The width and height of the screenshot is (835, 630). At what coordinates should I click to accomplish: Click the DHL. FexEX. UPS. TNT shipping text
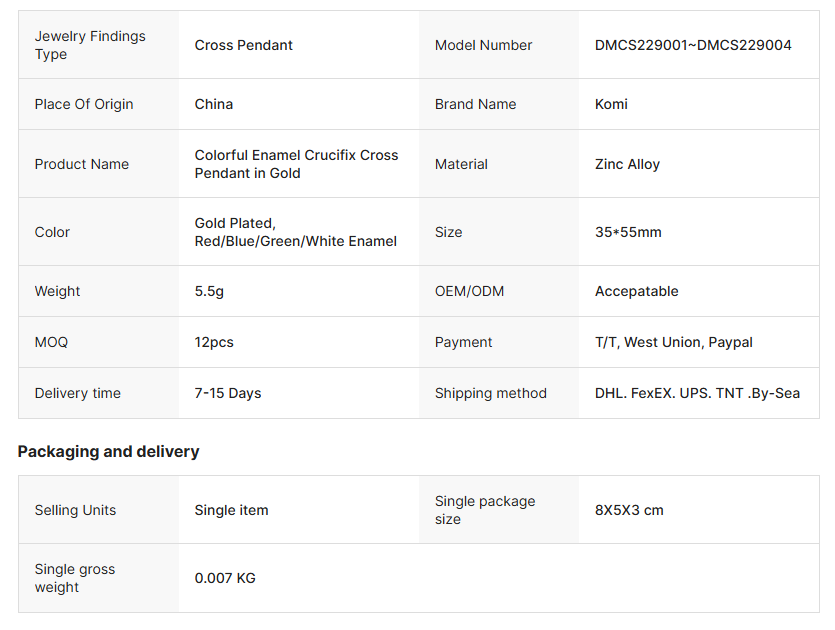click(697, 393)
